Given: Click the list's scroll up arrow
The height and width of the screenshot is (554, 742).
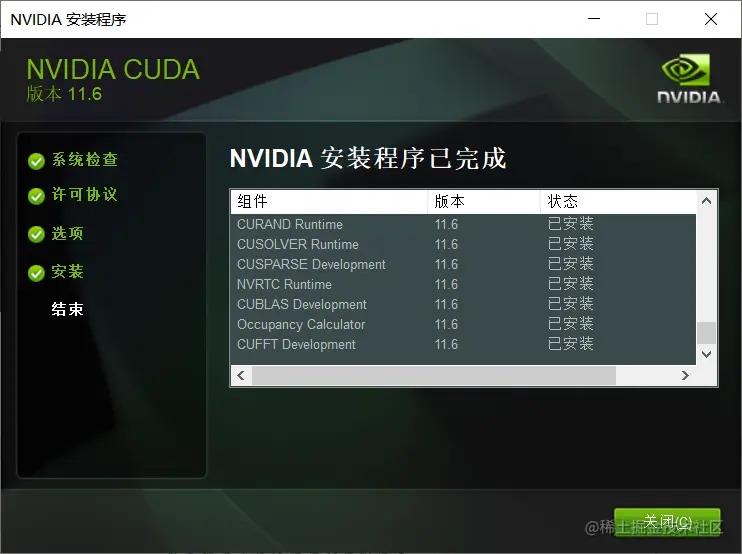Looking at the screenshot, I should (x=707, y=201).
